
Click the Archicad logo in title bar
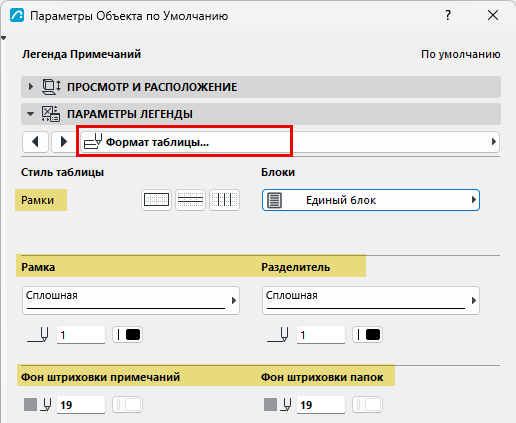pos(17,15)
